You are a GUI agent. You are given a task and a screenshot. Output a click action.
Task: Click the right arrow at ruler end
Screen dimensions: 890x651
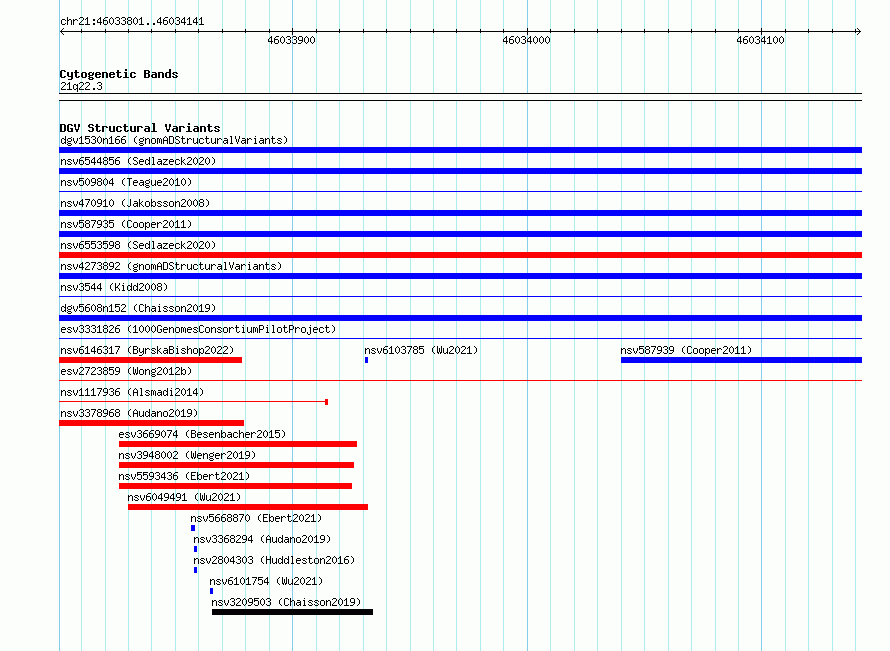(858, 32)
